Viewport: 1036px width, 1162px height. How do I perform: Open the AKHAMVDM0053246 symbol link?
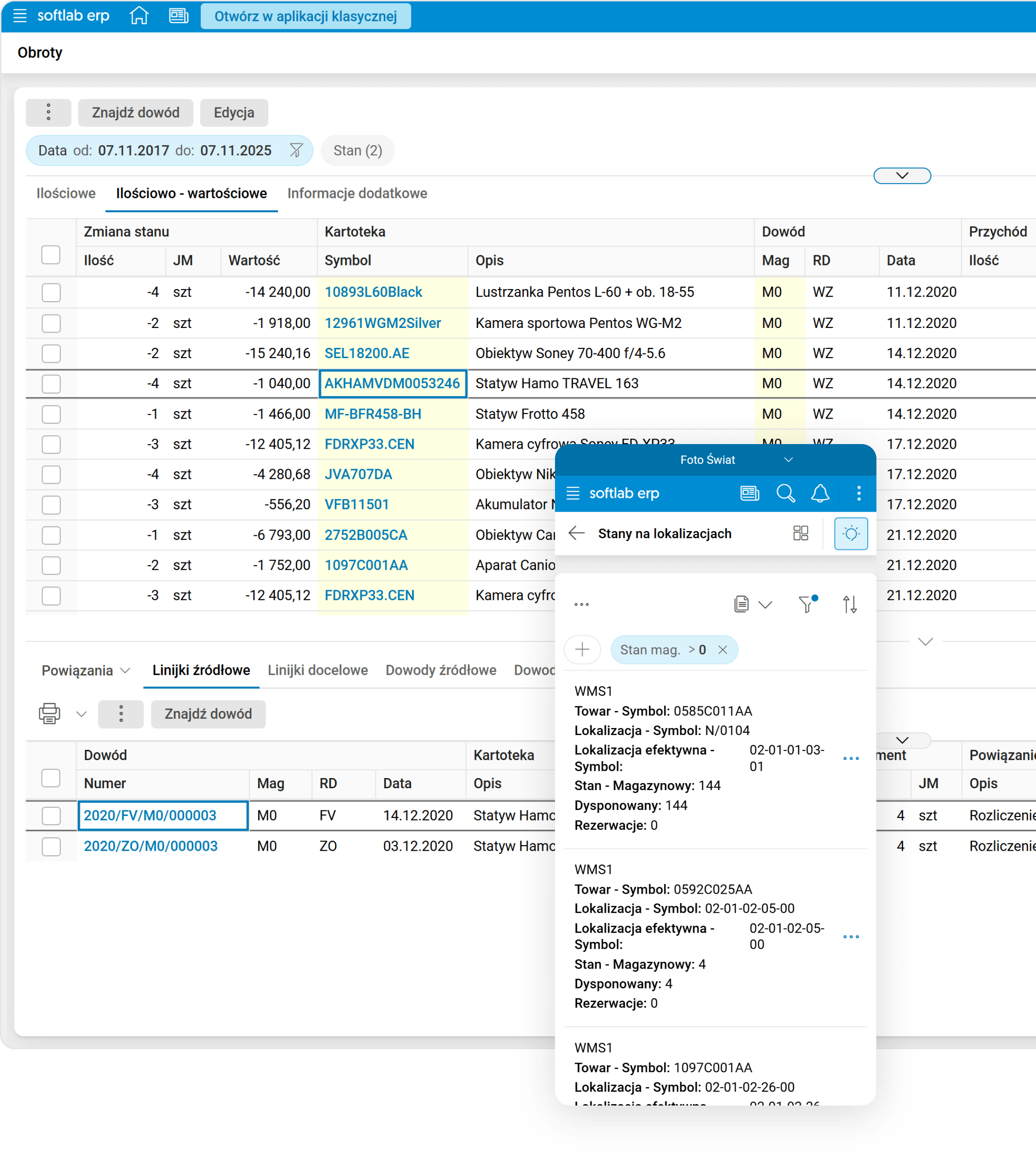click(x=392, y=384)
